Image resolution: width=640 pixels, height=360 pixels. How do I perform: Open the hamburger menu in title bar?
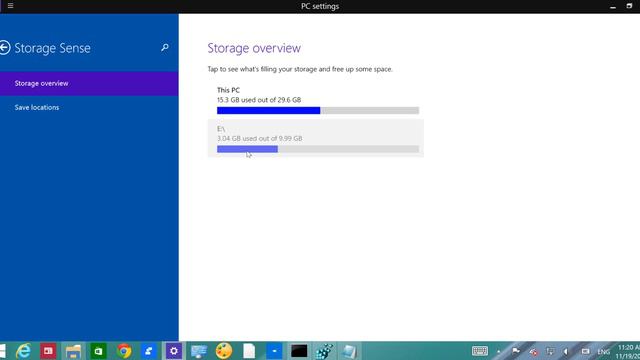coord(10,6)
